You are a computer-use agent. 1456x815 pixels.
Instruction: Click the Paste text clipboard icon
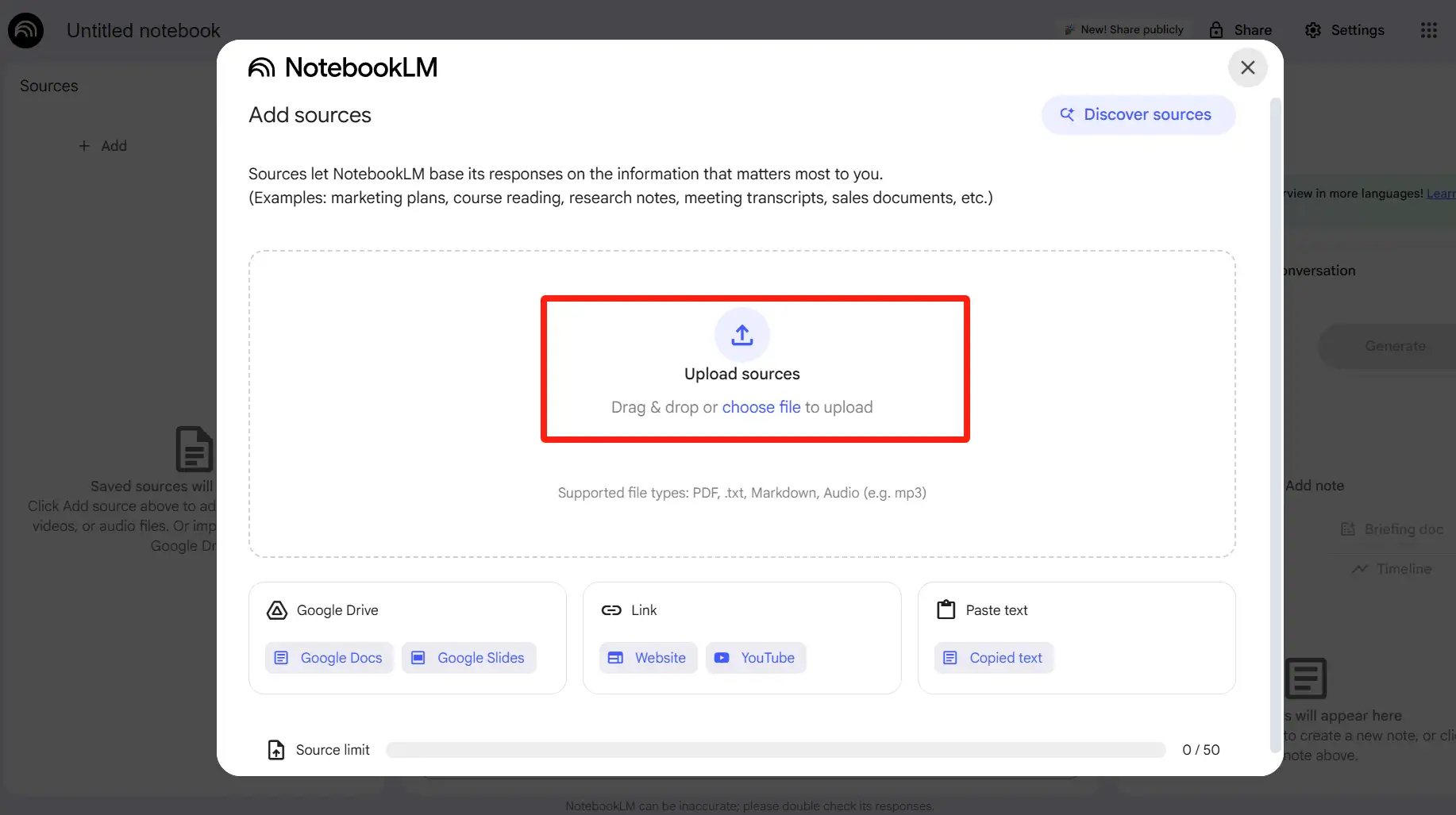946,610
